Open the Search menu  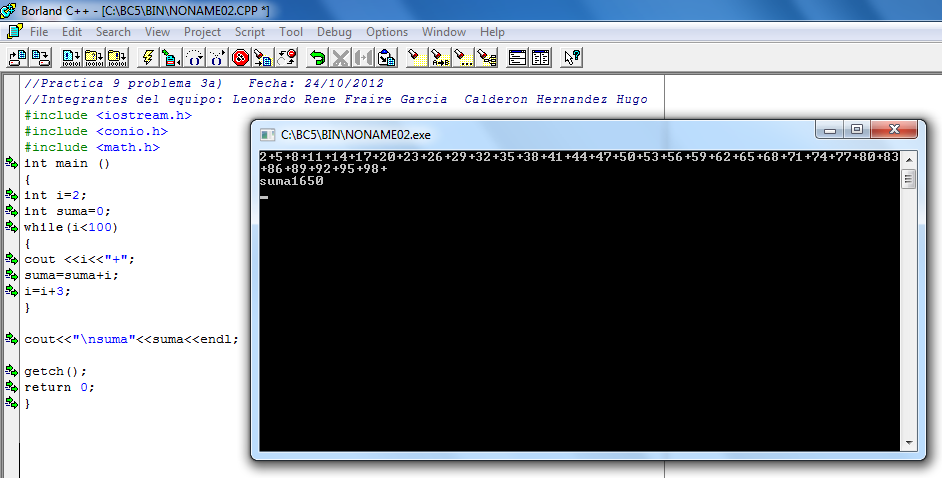(x=113, y=32)
